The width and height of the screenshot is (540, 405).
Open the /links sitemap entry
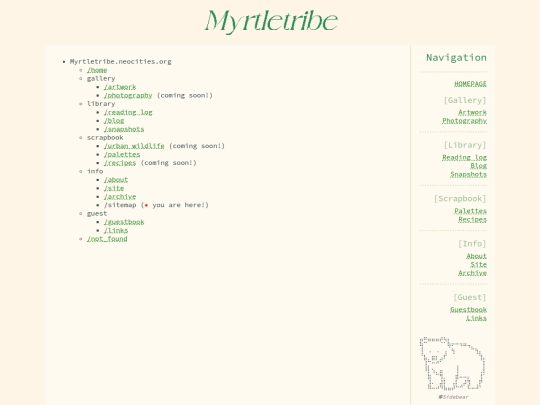tap(116, 230)
